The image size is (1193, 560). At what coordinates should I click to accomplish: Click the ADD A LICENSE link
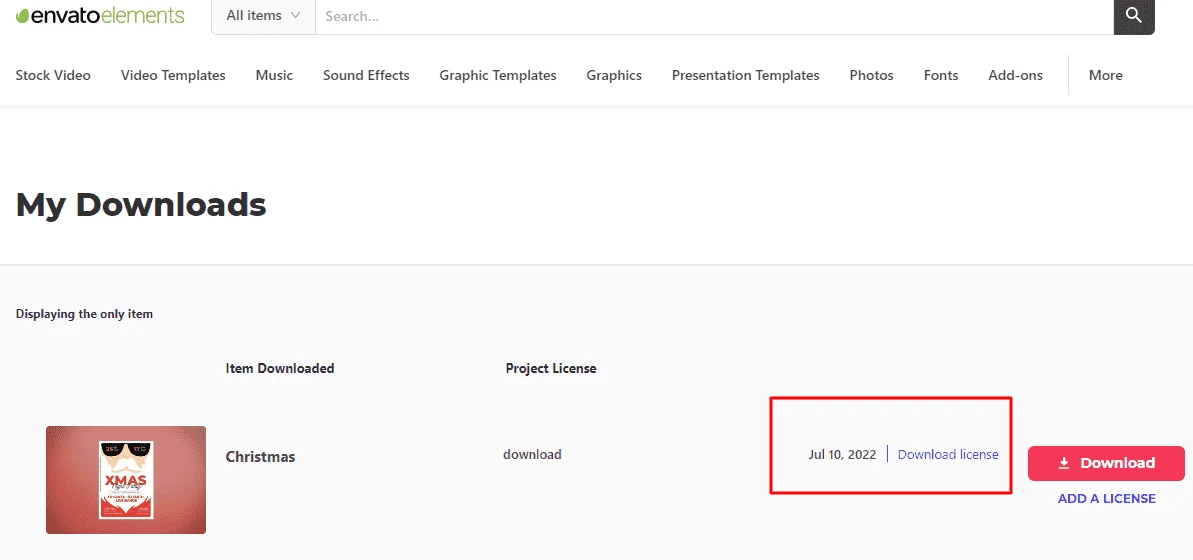(x=1106, y=499)
